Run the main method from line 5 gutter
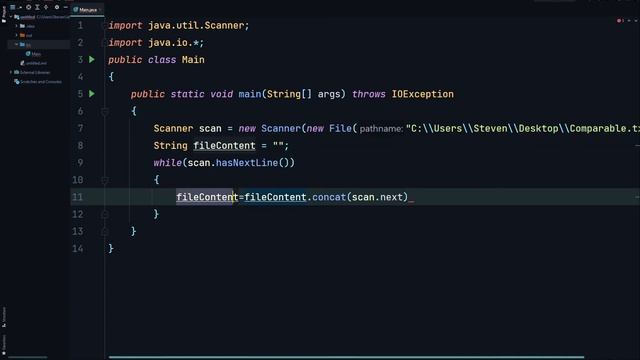Image resolution: width=640 pixels, height=360 pixels. pos(92,94)
